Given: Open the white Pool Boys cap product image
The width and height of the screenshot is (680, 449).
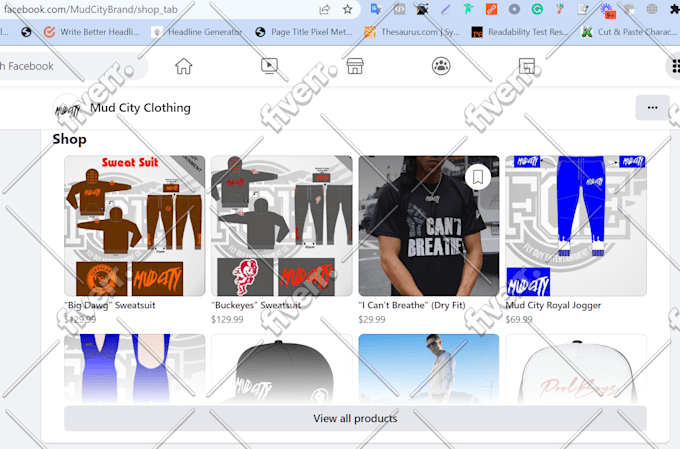Looking at the screenshot, I should 576,369.
